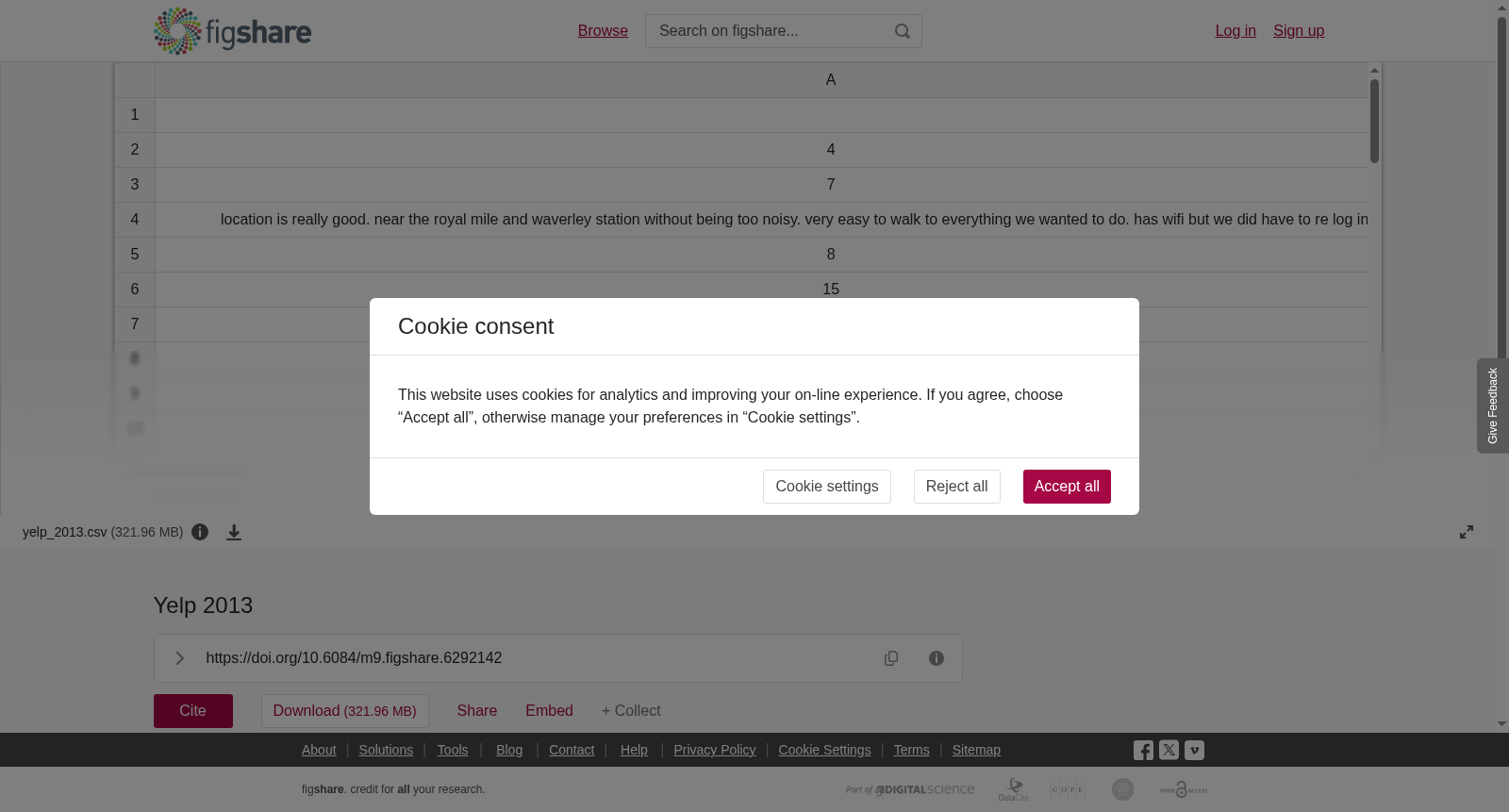The image size is (1509, 812).
Task: Visit Digital Science logo link
Action: coord(910,789)
